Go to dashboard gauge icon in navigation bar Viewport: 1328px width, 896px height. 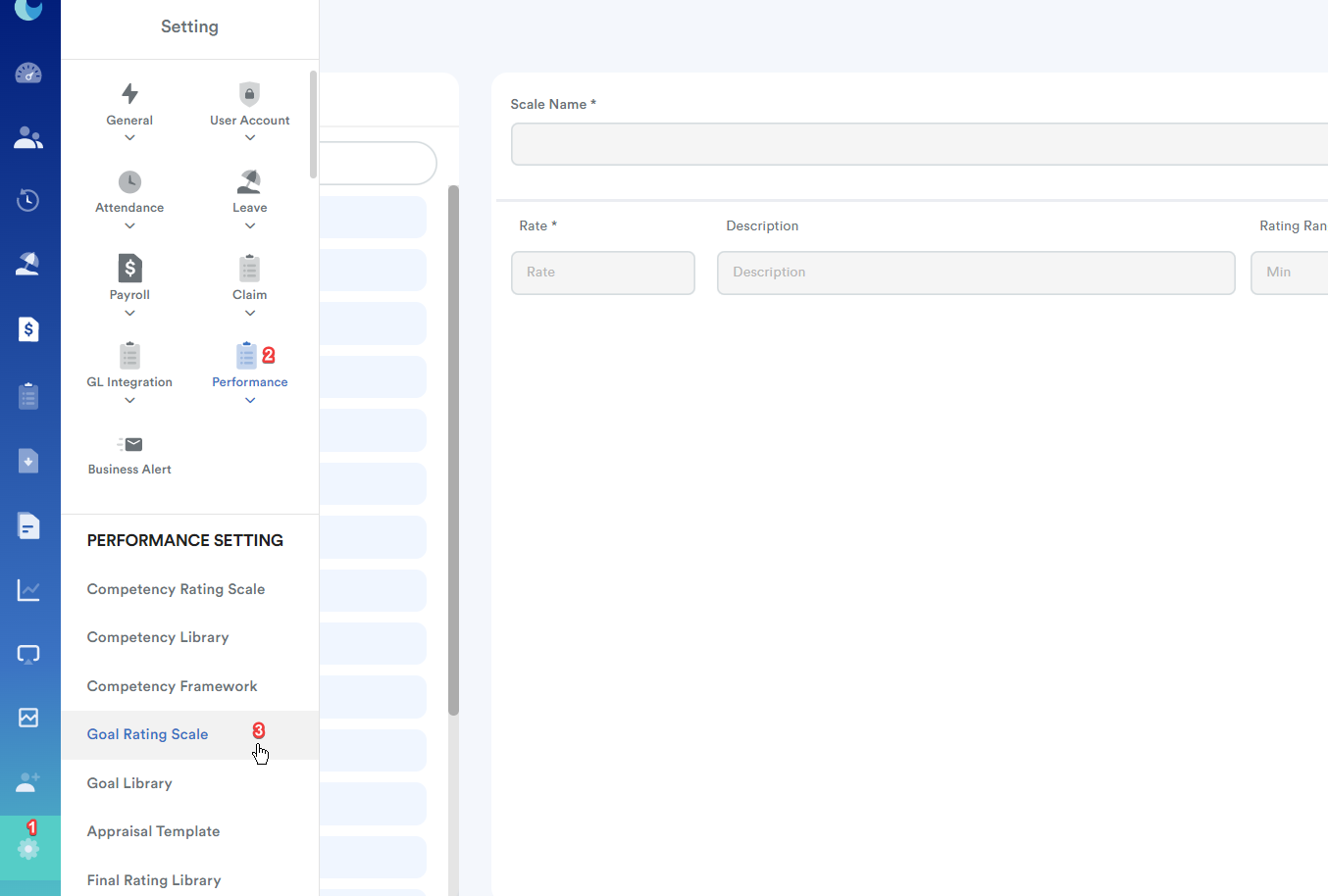click(28, 74)
